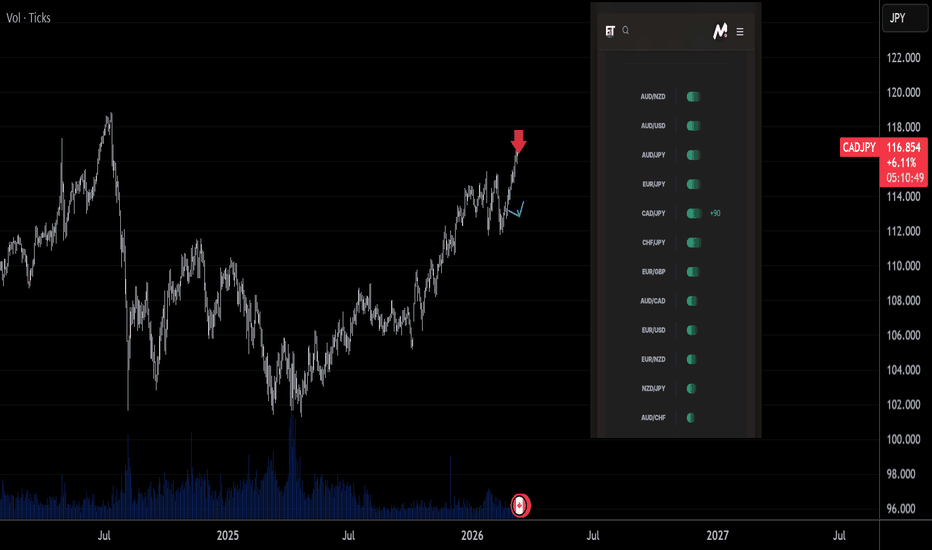Toggle the CAD/JPY switch
Image resolution: width=932 pixels, height=550 pixels.
[x=693, y=213]
